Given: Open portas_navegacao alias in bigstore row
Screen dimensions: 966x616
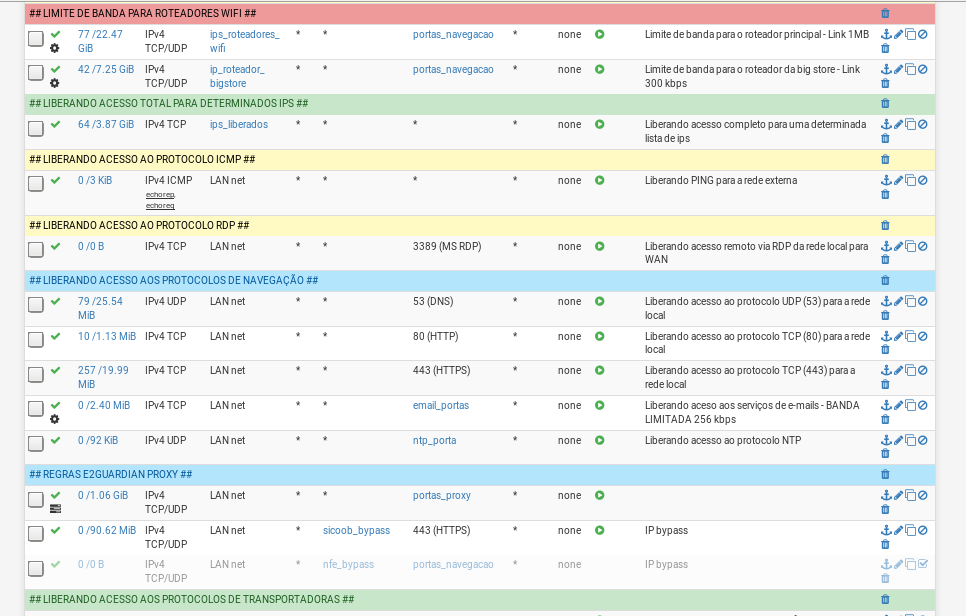Looking at the screenshot, I should pyautogui.click(x=453, y=70).
